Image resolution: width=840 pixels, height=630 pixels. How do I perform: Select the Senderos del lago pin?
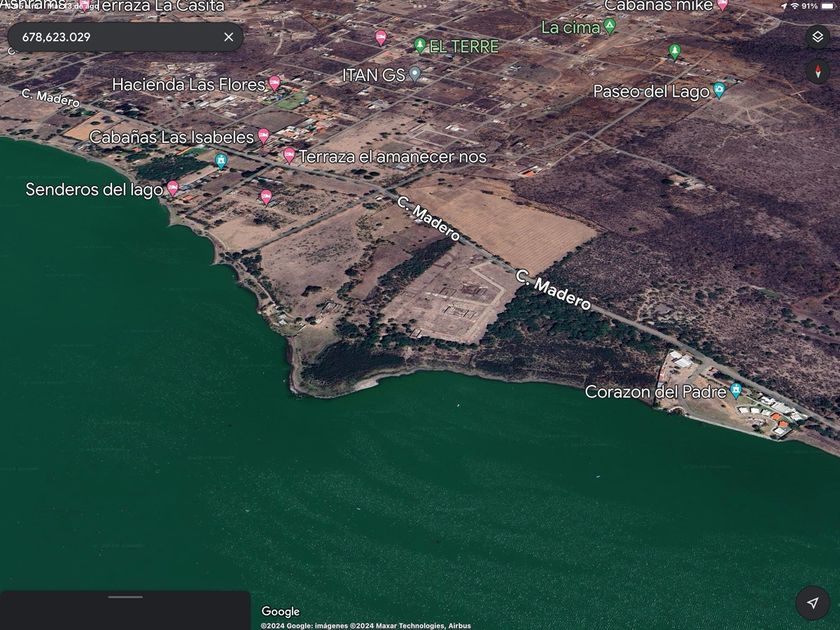pyautogui.click(x=173, y=188)
